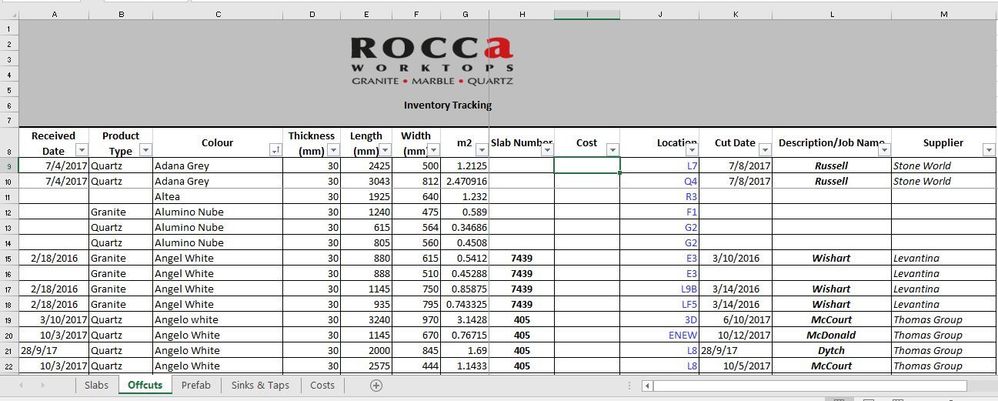
Task: Click location link R3
Action: tap(692, 197)
